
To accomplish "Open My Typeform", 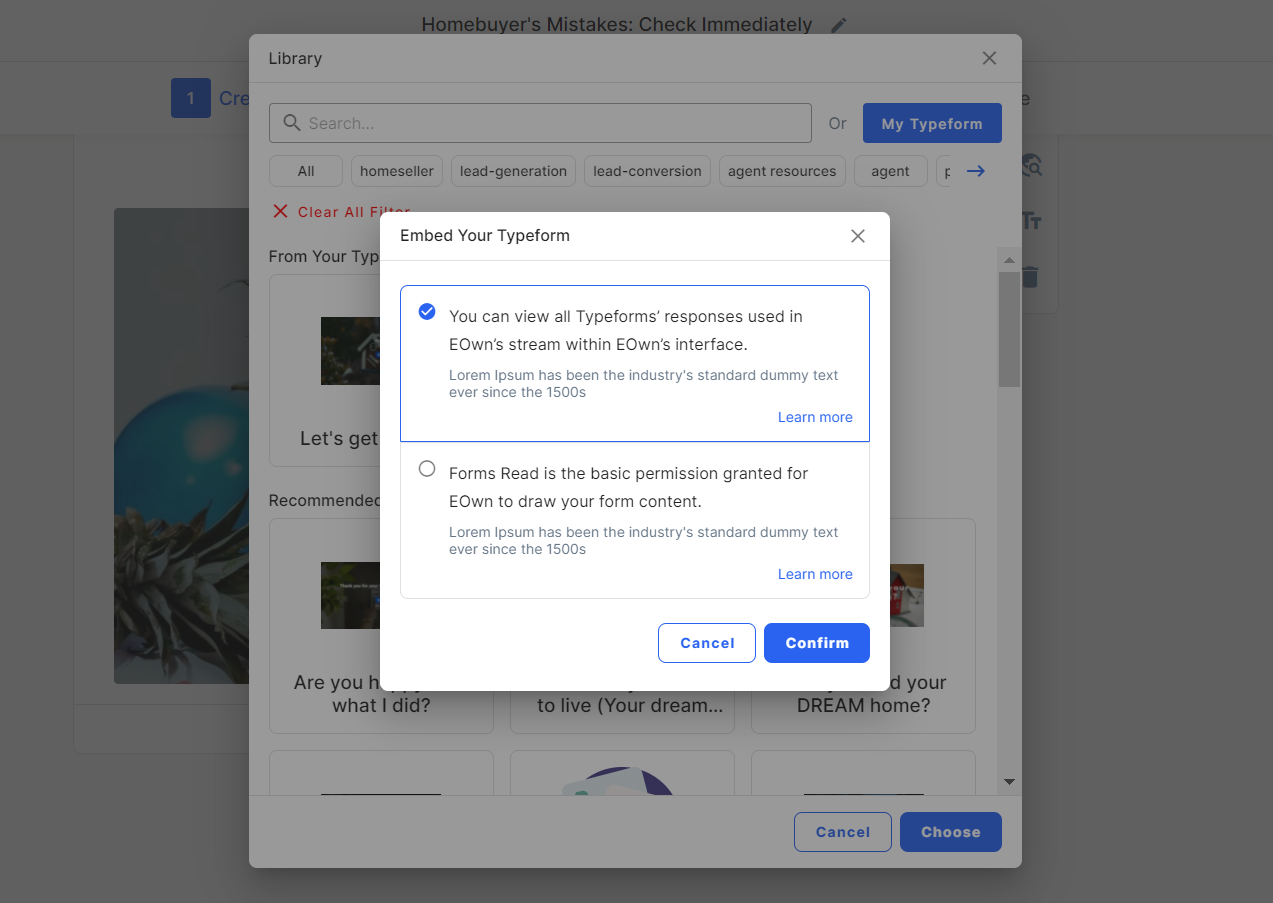I will pyautogui.click(x=932, y=123).
